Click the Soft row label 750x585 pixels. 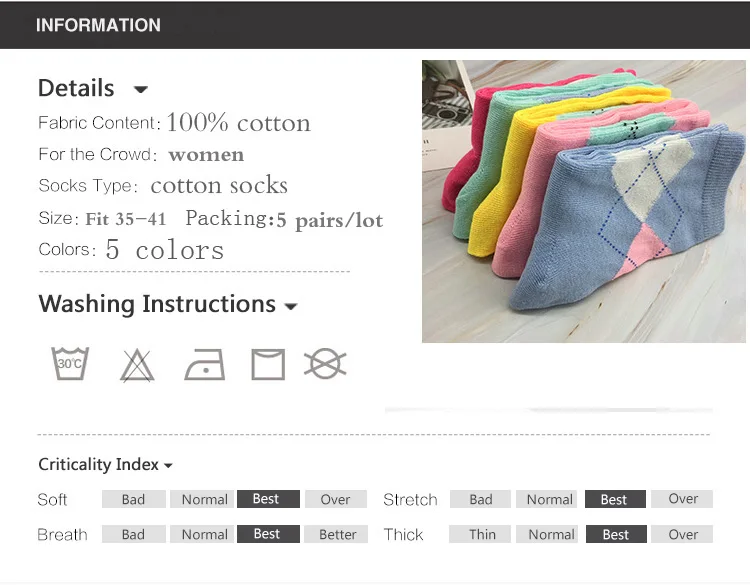[x=52, y=500]
